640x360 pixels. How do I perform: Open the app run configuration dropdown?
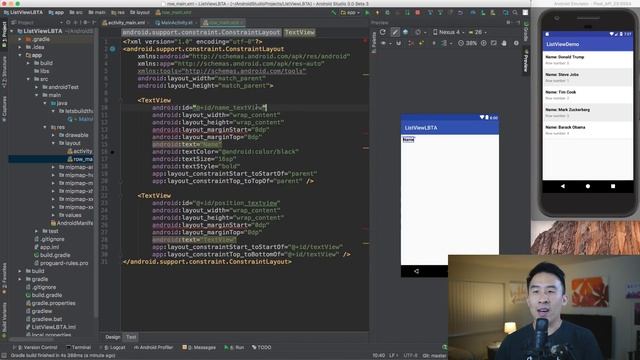point(349,13)
